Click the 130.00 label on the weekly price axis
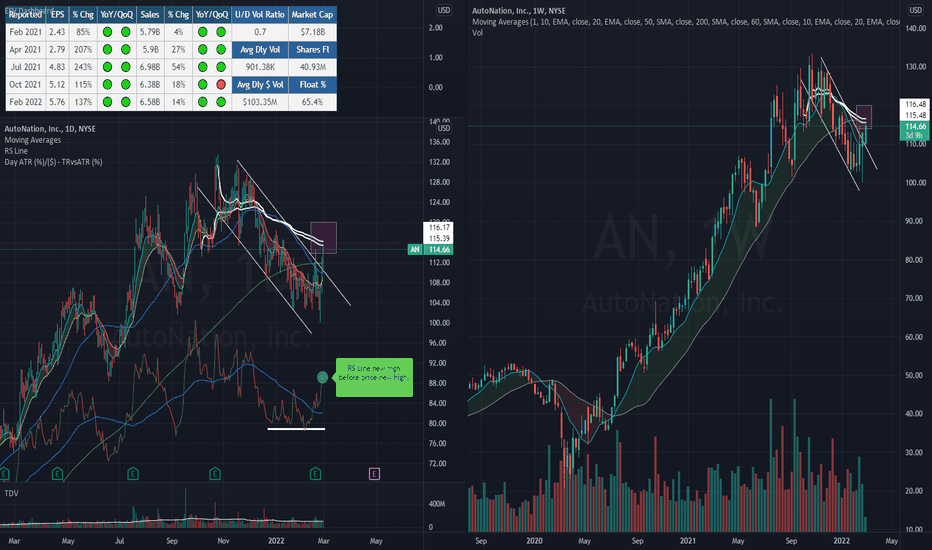 [916, 67]
